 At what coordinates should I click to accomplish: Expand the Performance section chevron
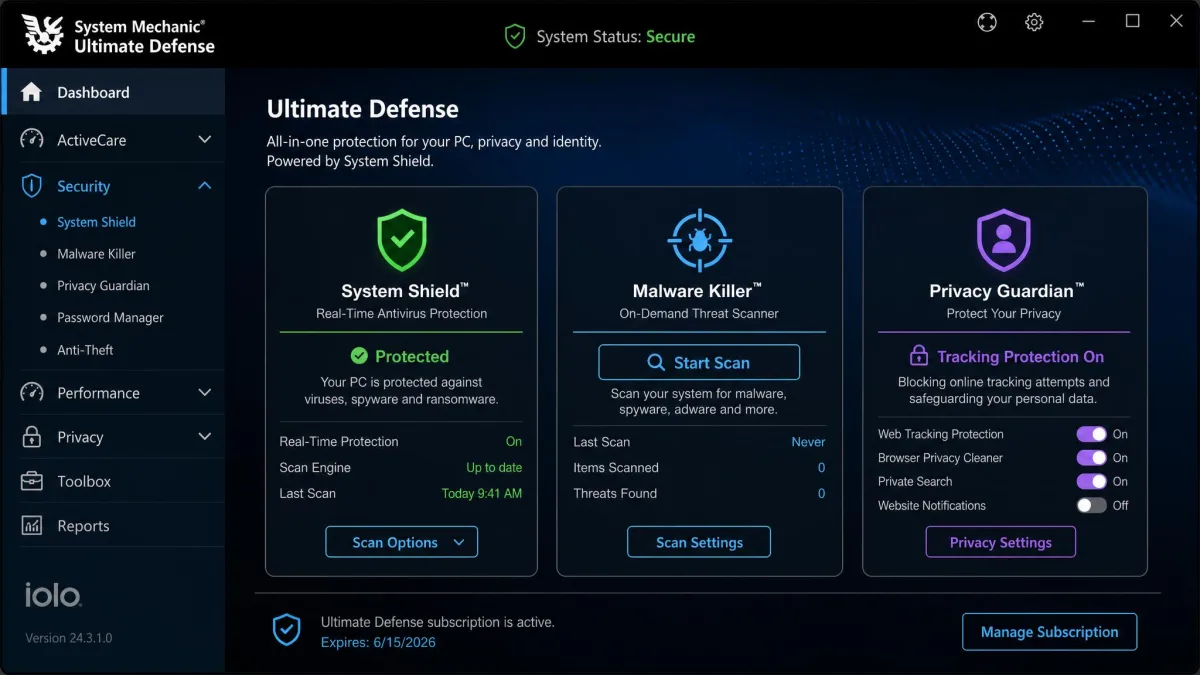click(x=205, y=393)
